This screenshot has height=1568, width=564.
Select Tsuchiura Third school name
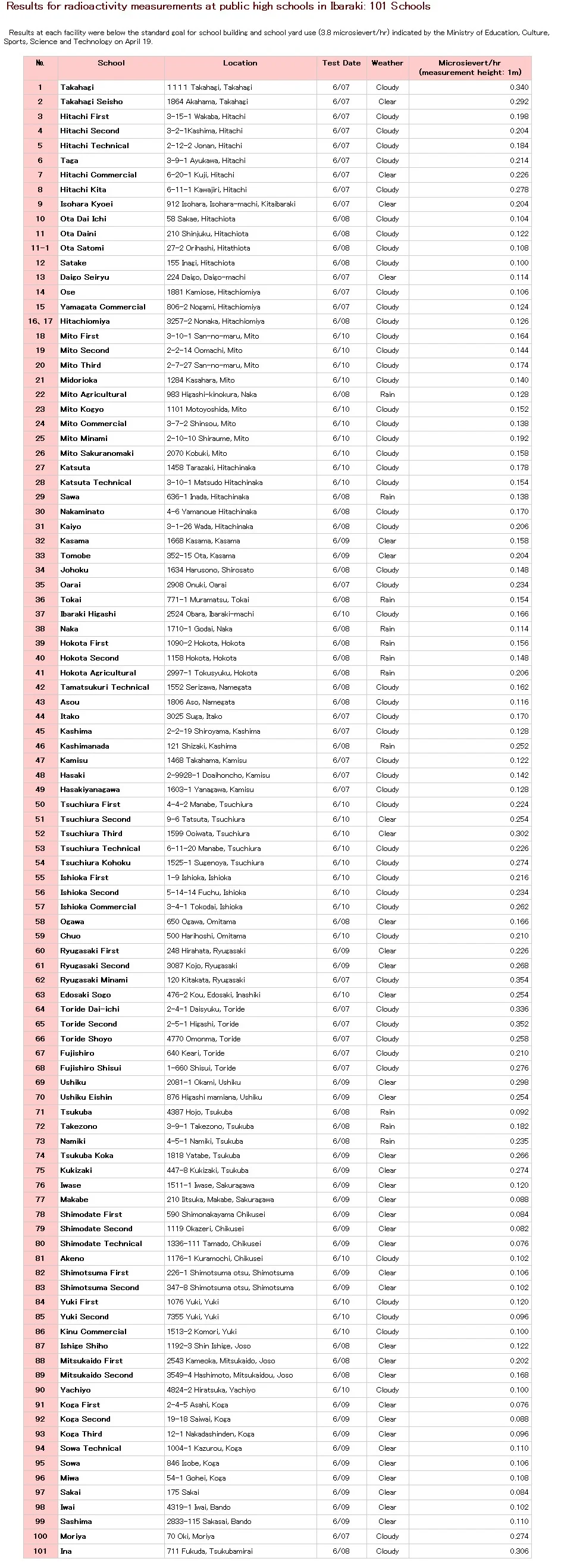[x=91, y=833]
